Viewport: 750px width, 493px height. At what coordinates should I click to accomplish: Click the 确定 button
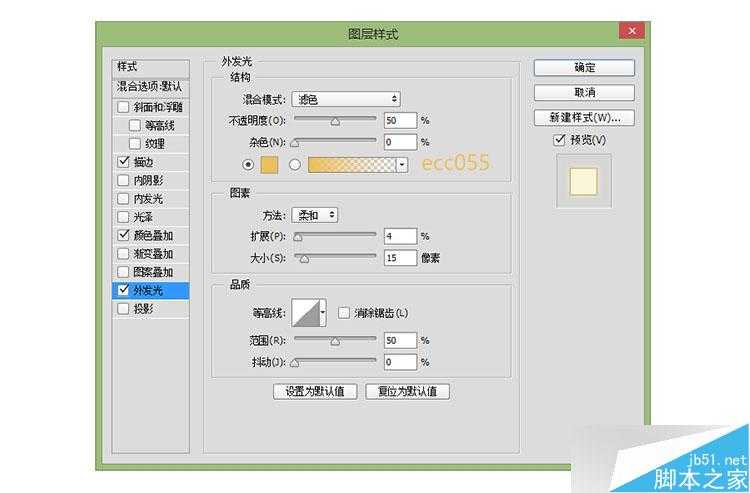[x=584, y=68]
